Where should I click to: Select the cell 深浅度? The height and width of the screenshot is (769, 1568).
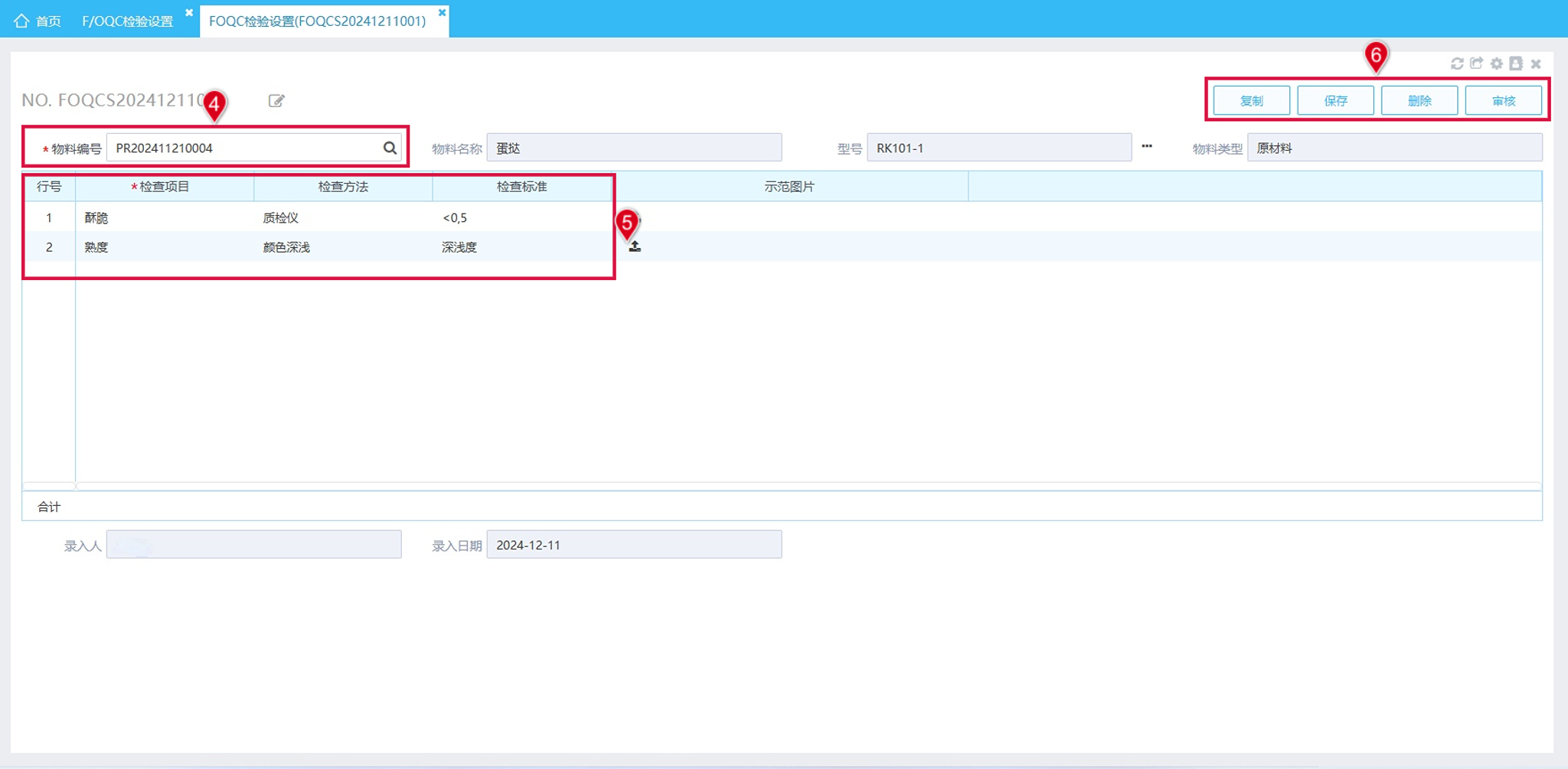522,247
